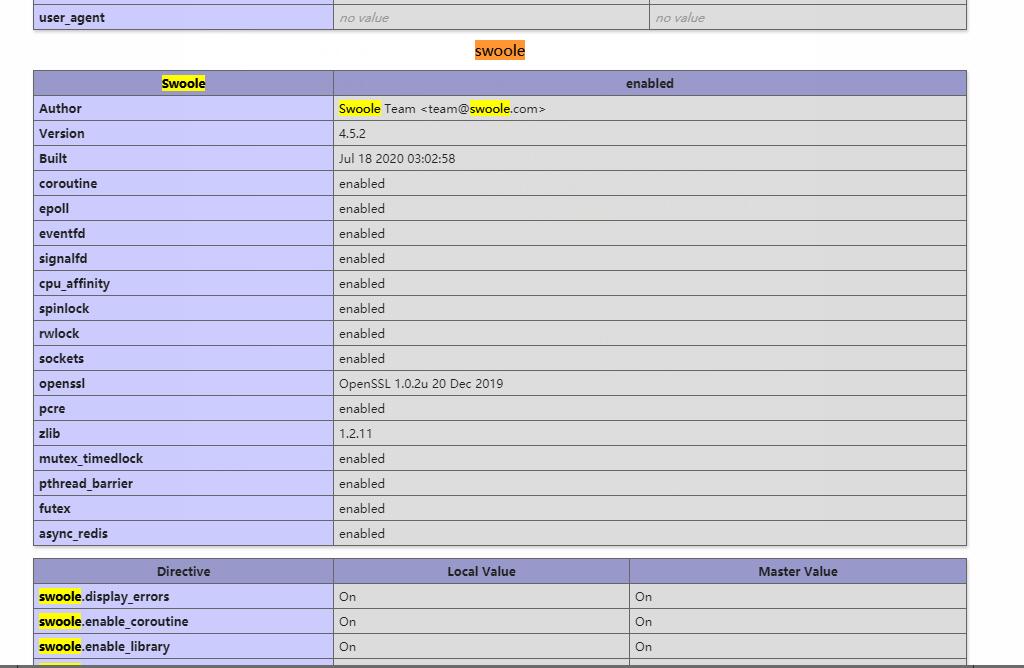This screenshot has height=668, width=1024.
Task: Select the swoole.display_errors directive
Action: (x=104, y=596)
